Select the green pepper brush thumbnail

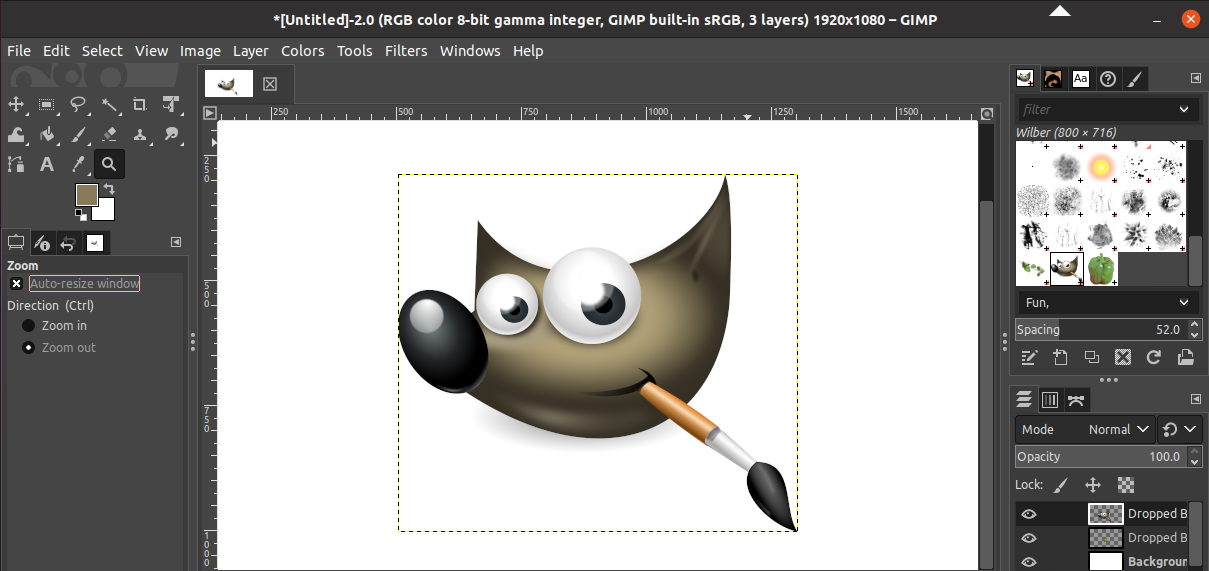click(1101, 268)
